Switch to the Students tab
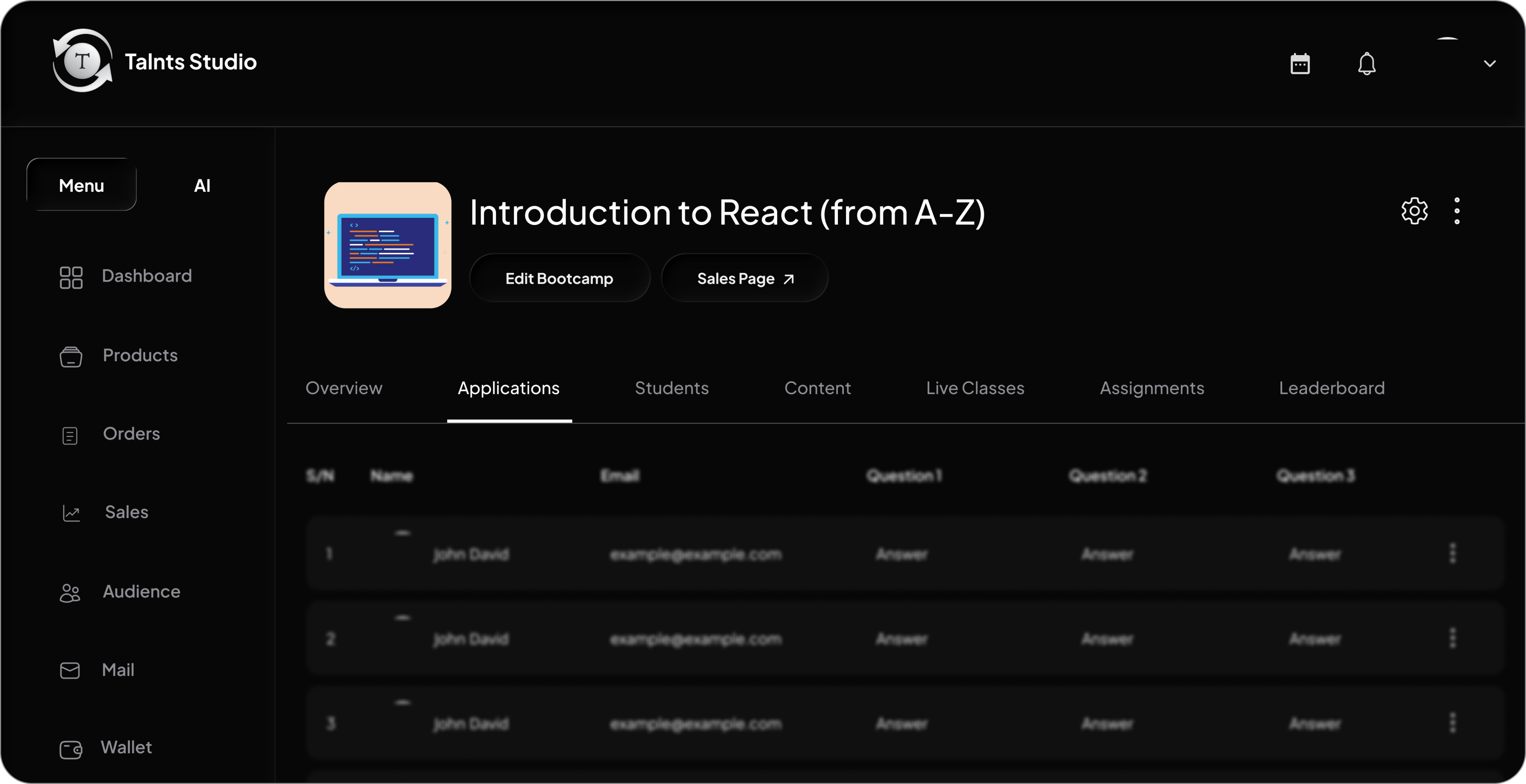The height and width of the screenshot is (784, 1526). pyautogui.click(x=671, y=388)
